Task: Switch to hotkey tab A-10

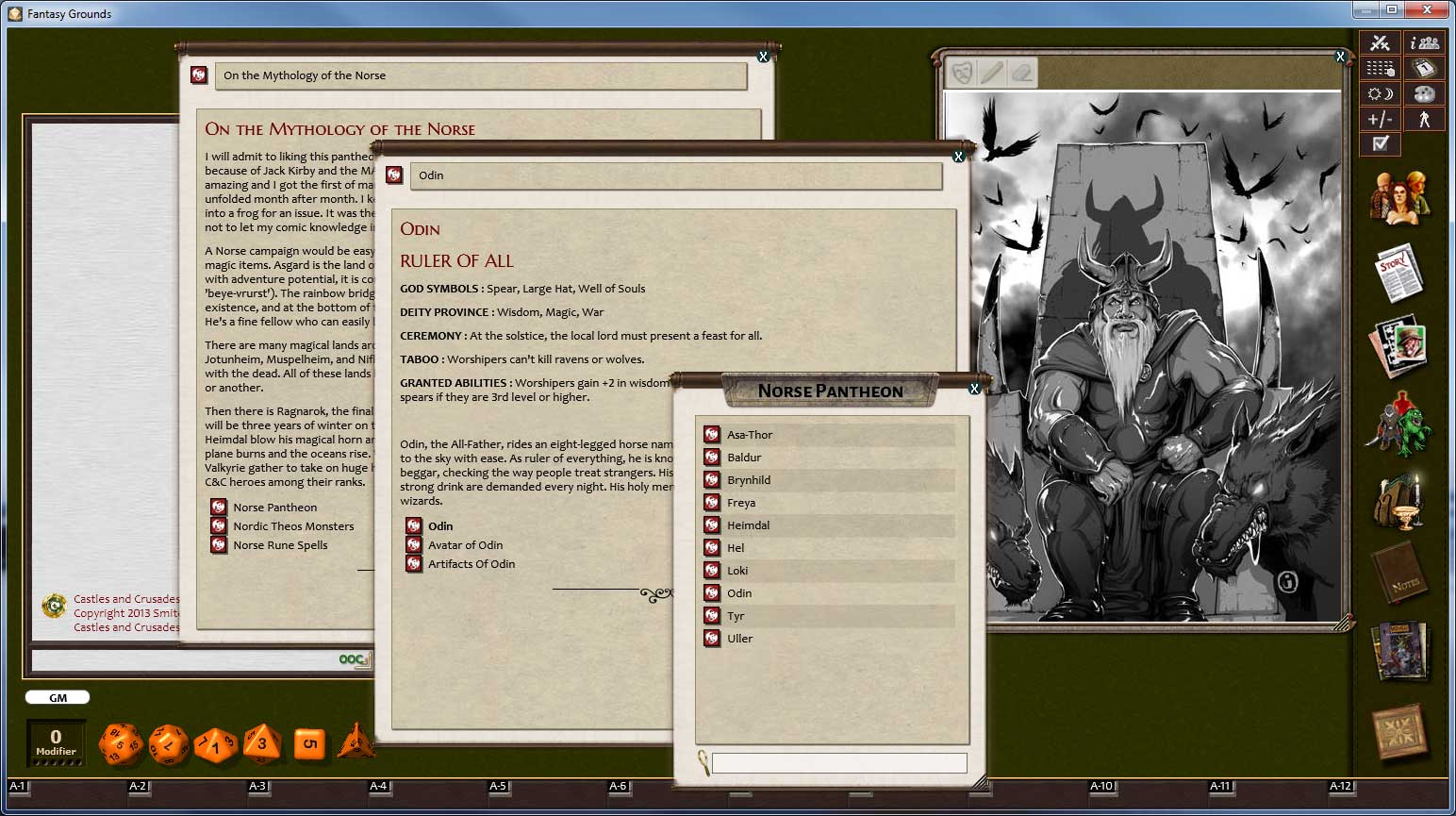Action: coord(1100,786)
